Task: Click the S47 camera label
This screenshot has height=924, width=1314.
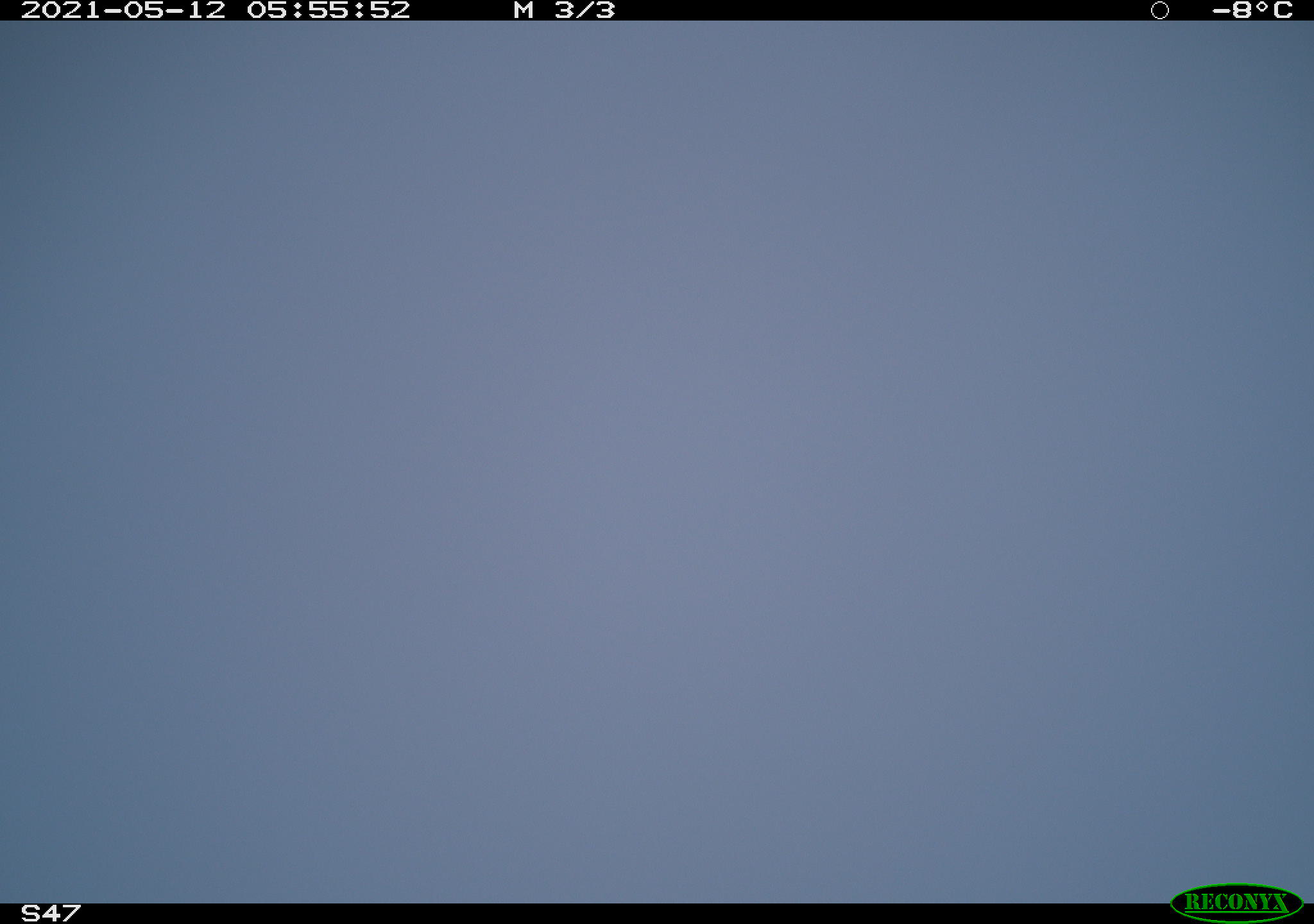Action: [x=51, y=913]
